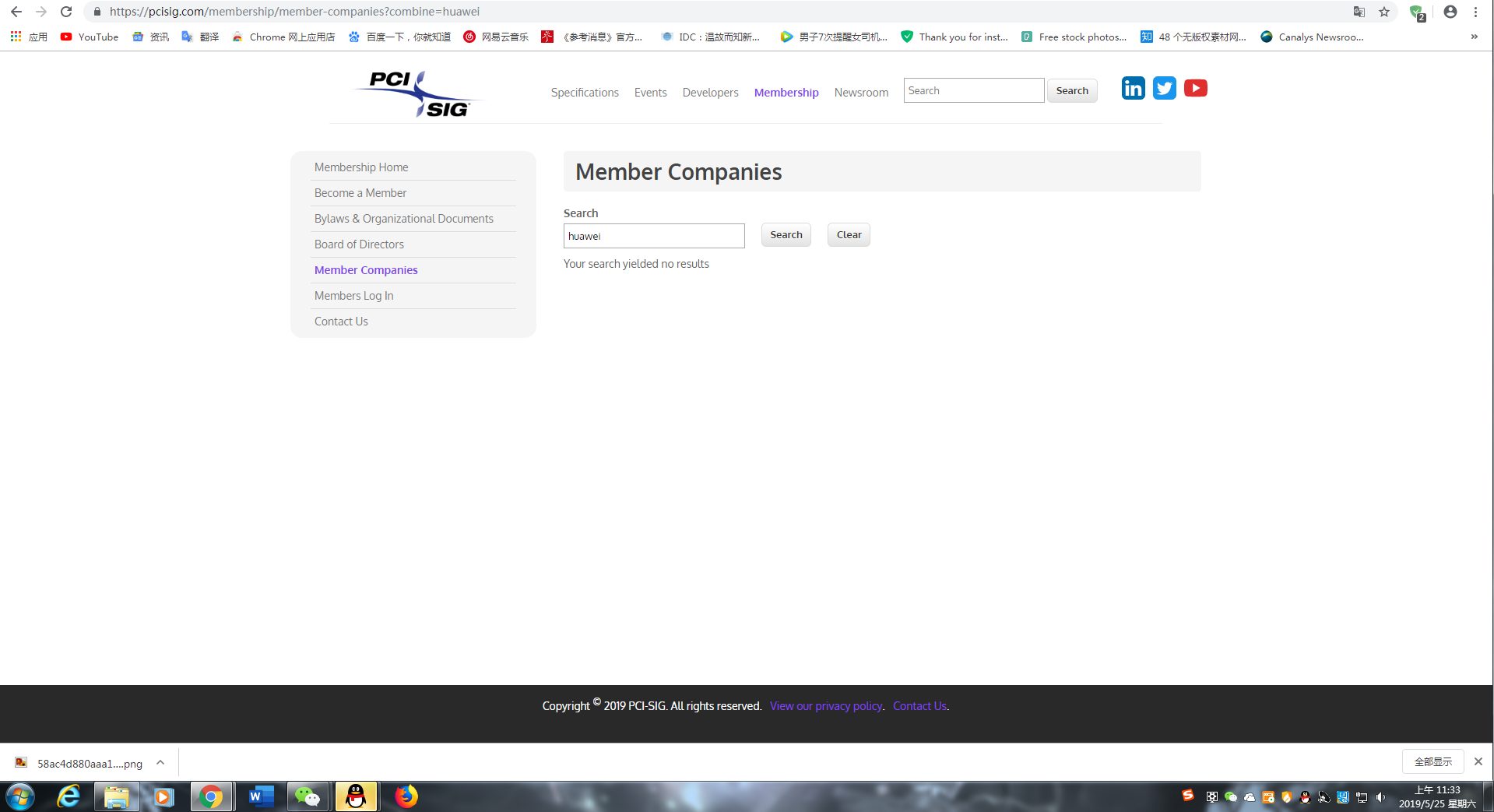The image size is (1494, 812).
Task: Open the system clock showing 11:33
Action: pyautogui.click(x=1437, y=796)
